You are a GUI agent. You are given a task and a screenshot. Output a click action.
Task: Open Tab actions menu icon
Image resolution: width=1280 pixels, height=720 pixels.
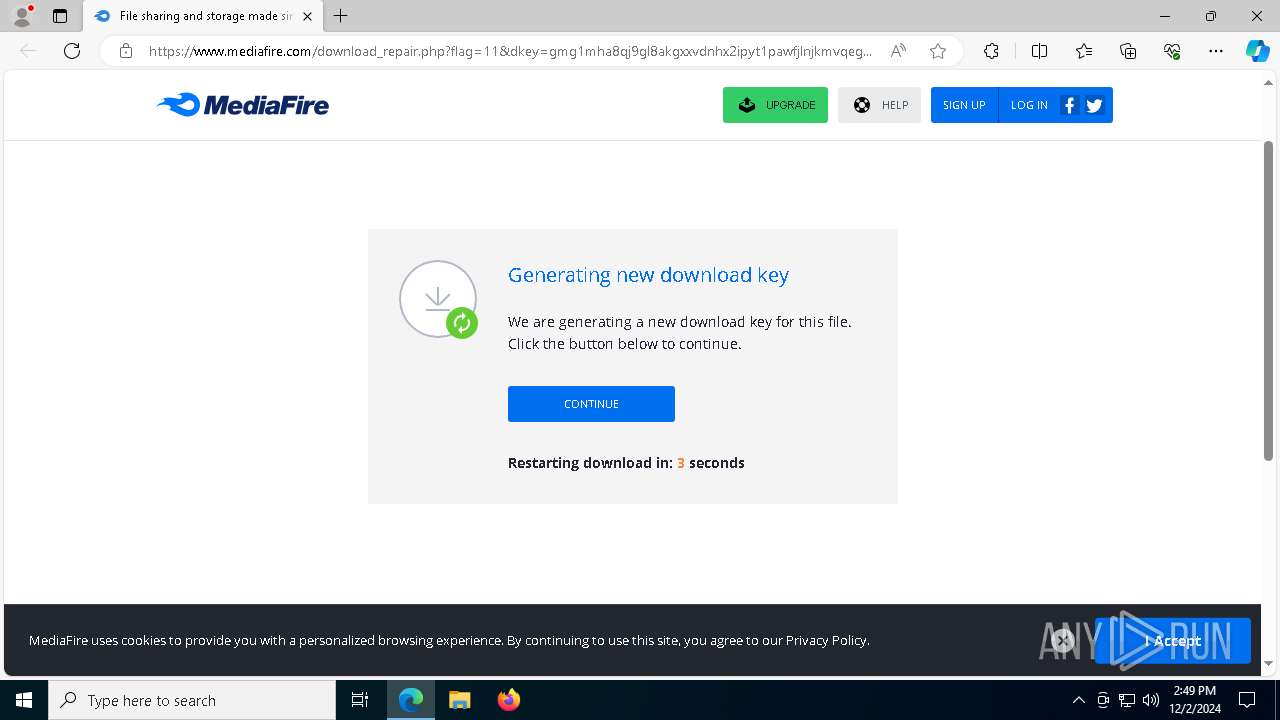coord(60,16)
